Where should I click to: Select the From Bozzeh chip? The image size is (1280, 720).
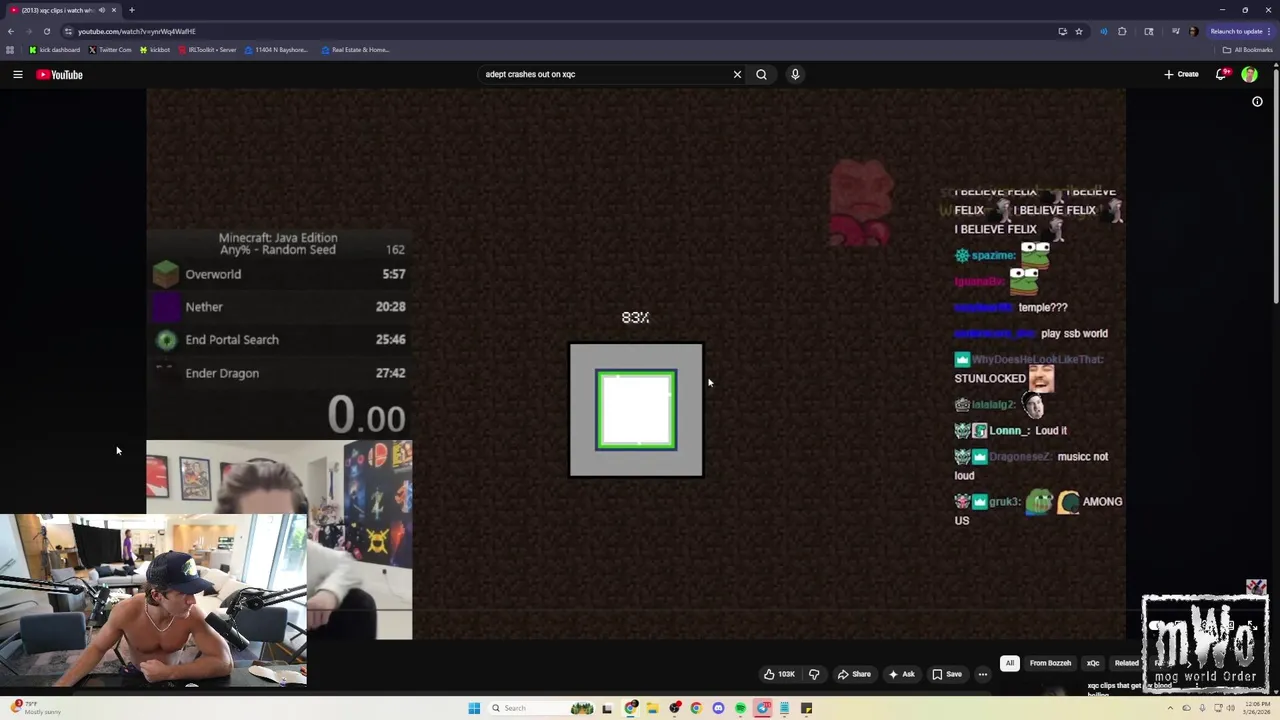coord(1050,663)
